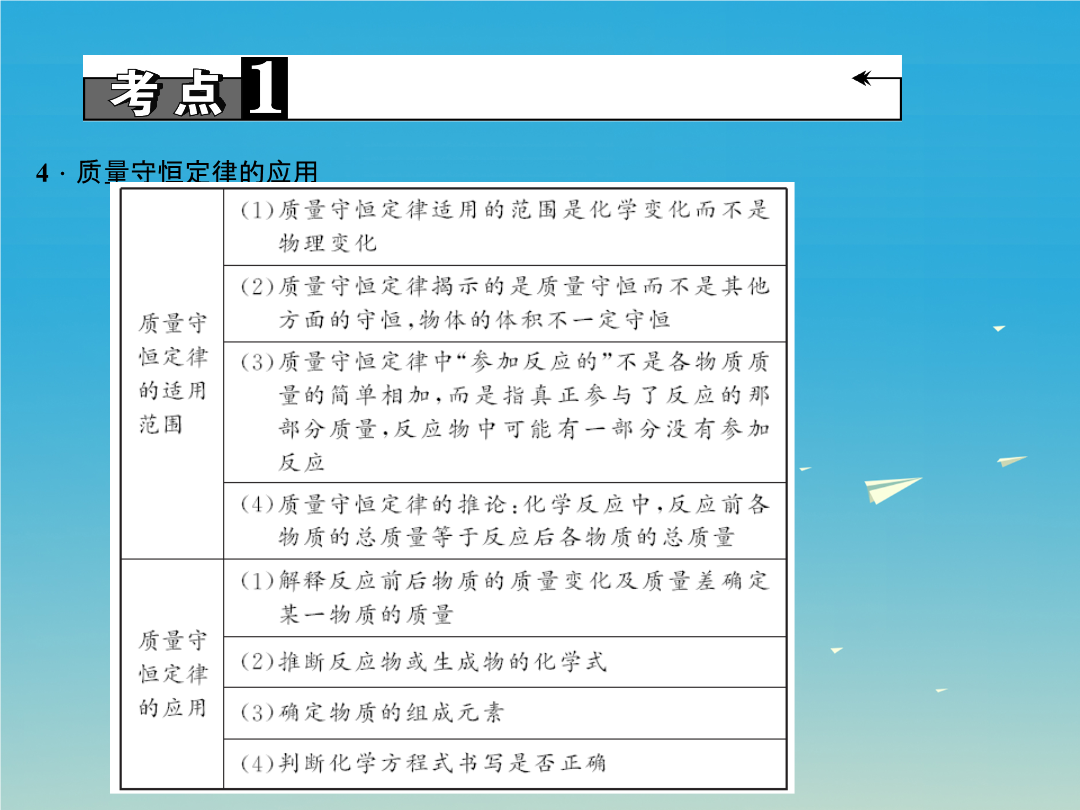Click item (2) 质量守恒定律揭示的是质量守恒

click(x=505, y=304)
